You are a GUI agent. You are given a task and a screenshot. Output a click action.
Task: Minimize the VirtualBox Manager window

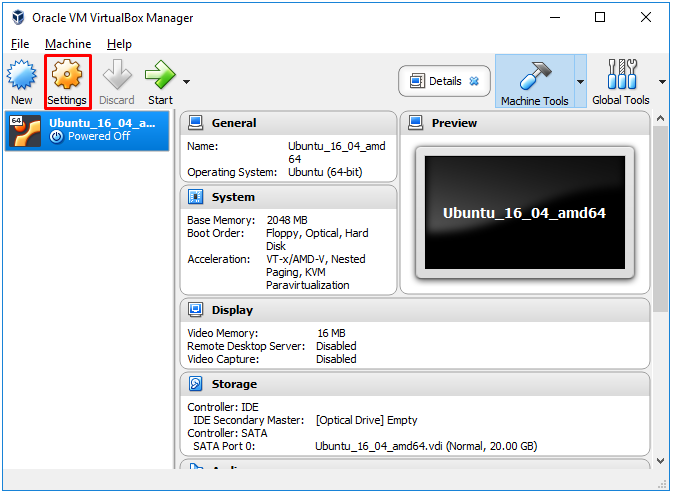pos(555,18)
